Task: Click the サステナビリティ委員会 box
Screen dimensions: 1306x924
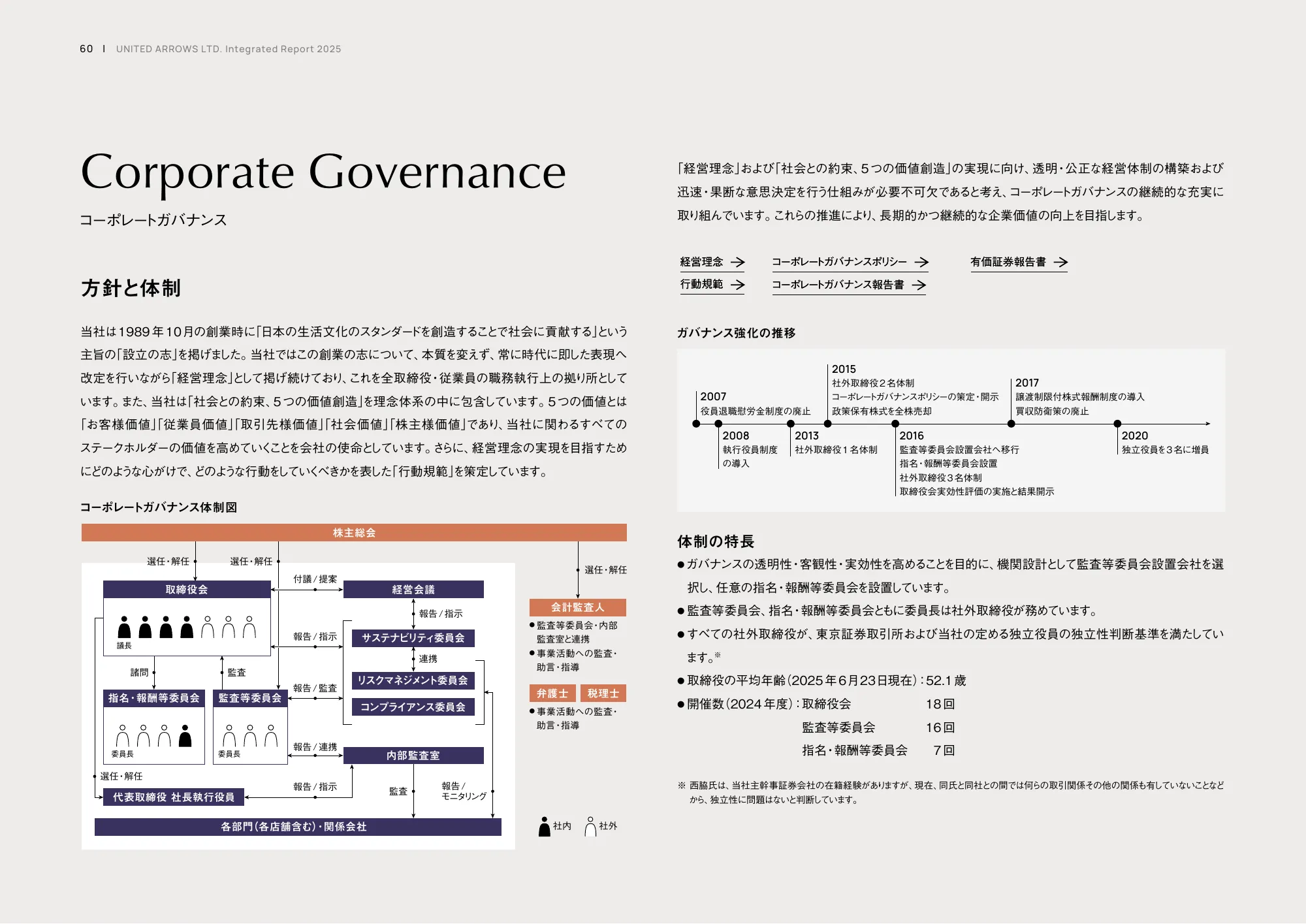Action: pos(413,638)
